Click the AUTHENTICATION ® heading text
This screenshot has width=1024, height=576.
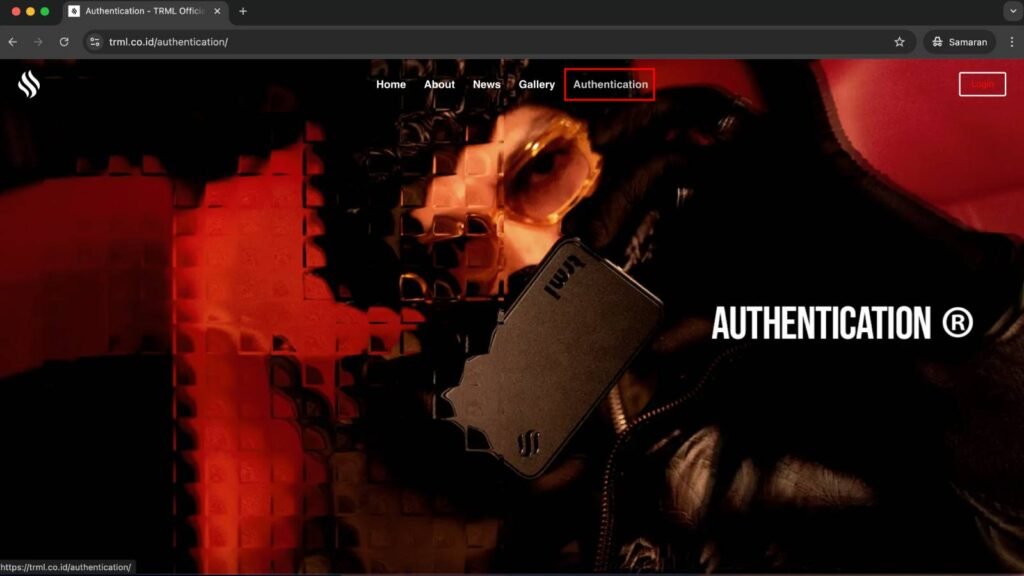tap(842, 323)
